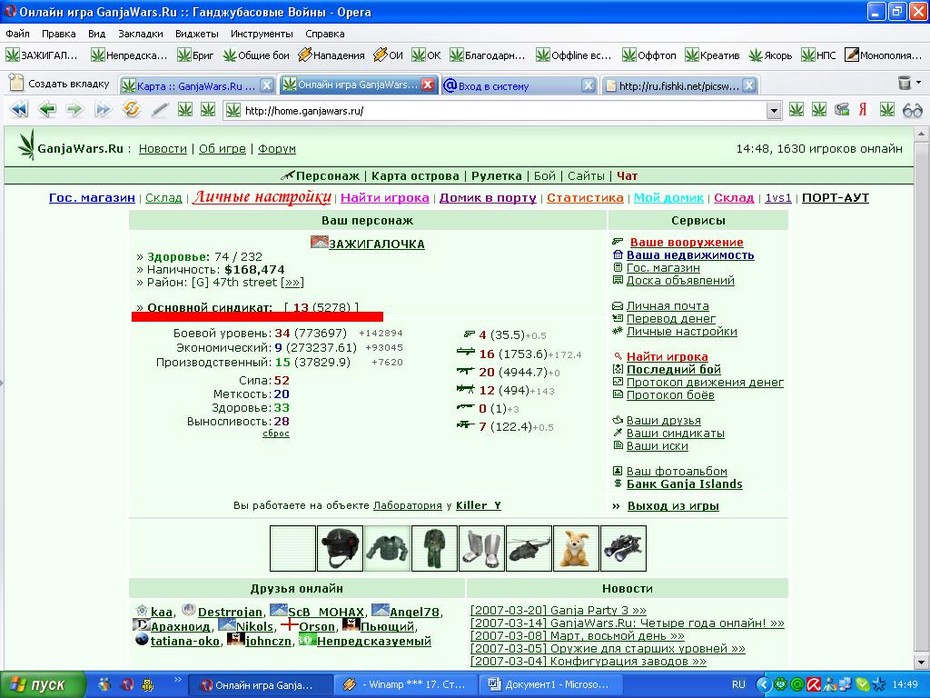
Task: Click the red Yandex Я toolbar icon
Action: (x=863, y=110)
